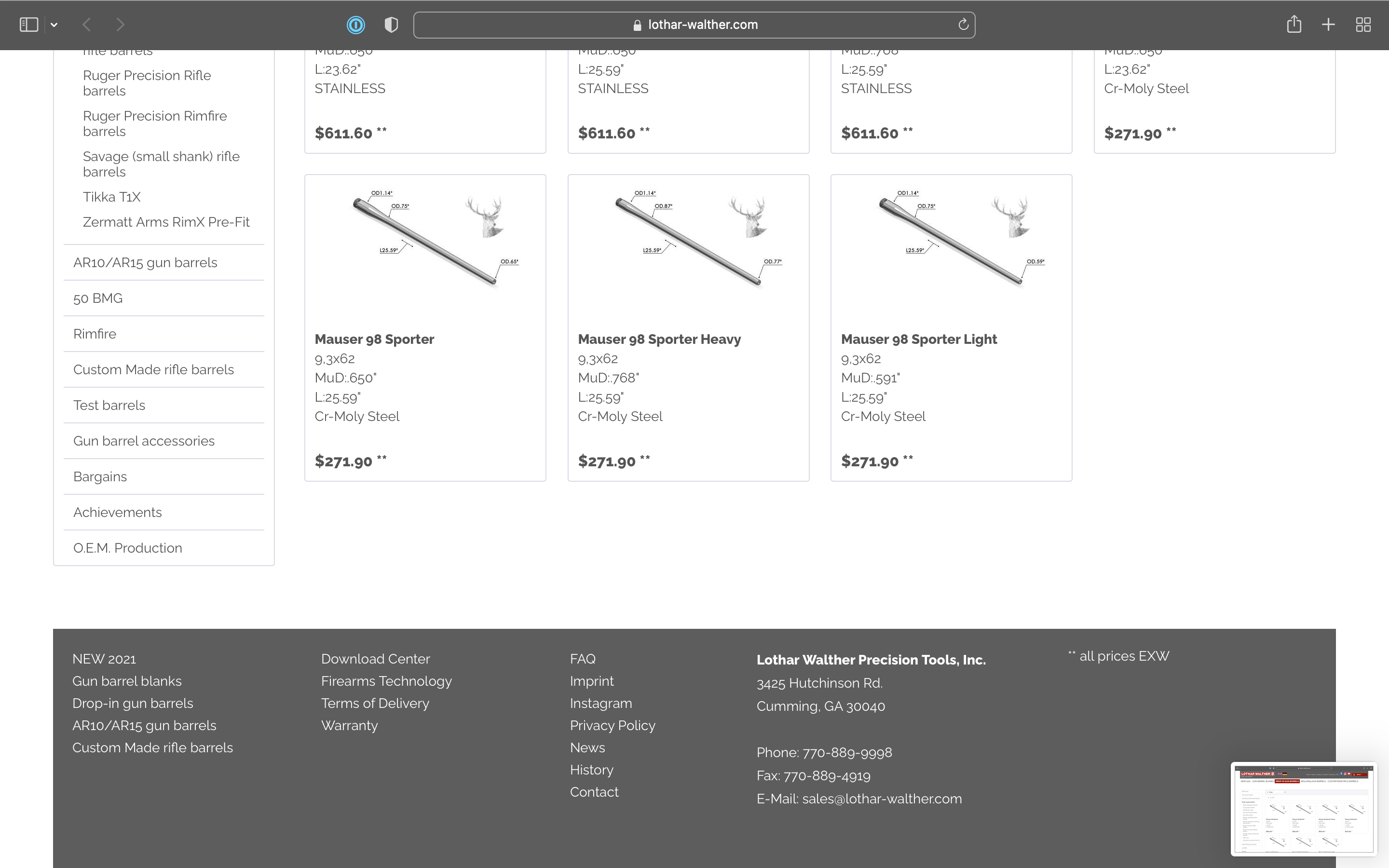Go back to the previous page
Image resolution: width=1389 pixels, height=868 pixels.
click(87, 25)
